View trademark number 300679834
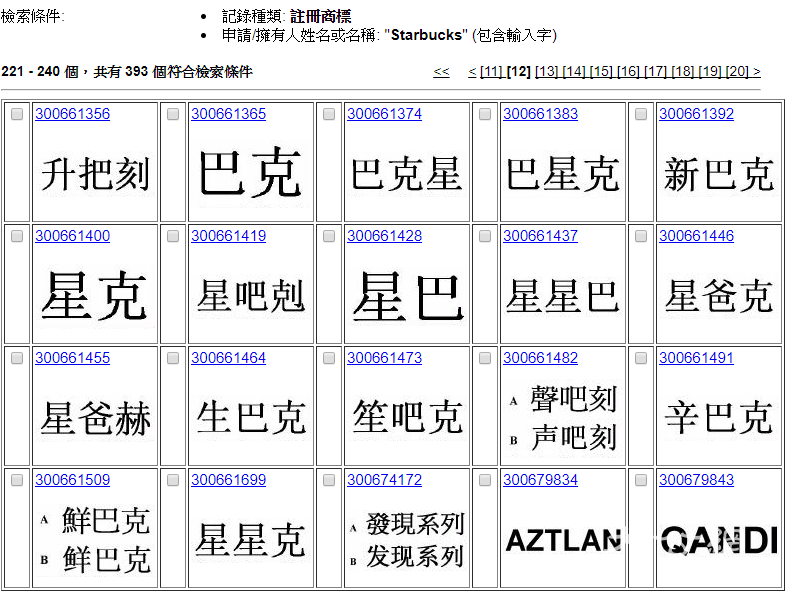 click(540, 480)
